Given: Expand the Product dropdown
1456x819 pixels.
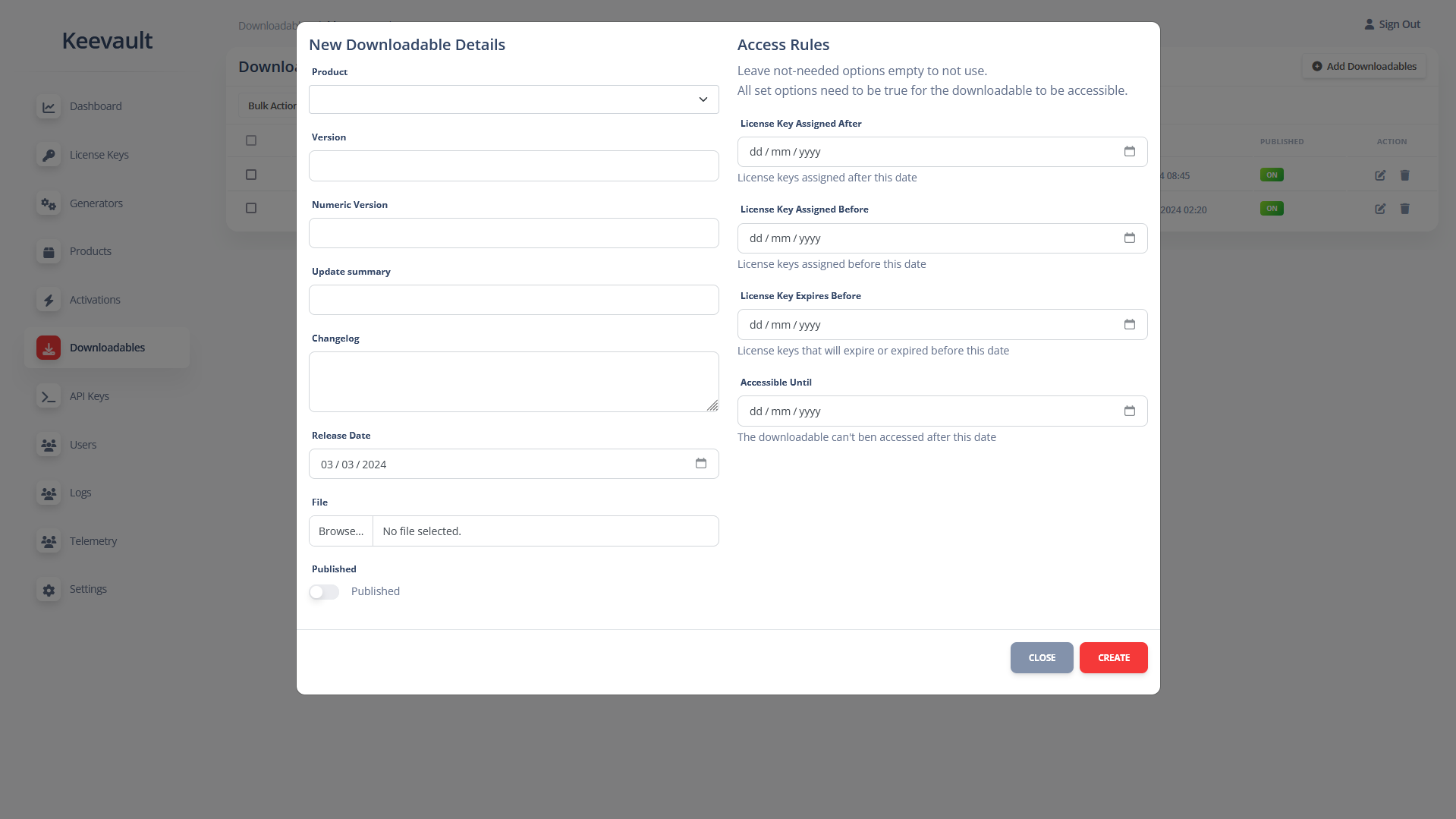Looking at the screenshot, I should pos(514,99).
